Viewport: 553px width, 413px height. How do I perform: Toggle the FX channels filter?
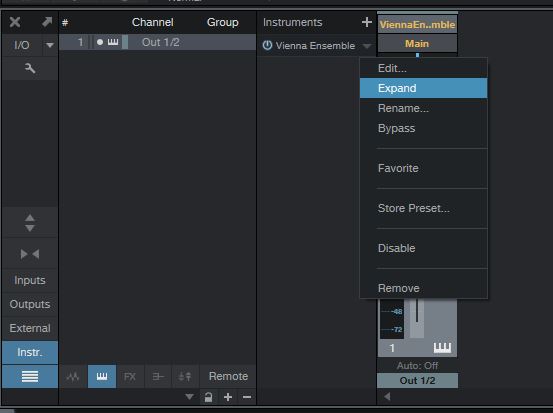pos(130,376)
